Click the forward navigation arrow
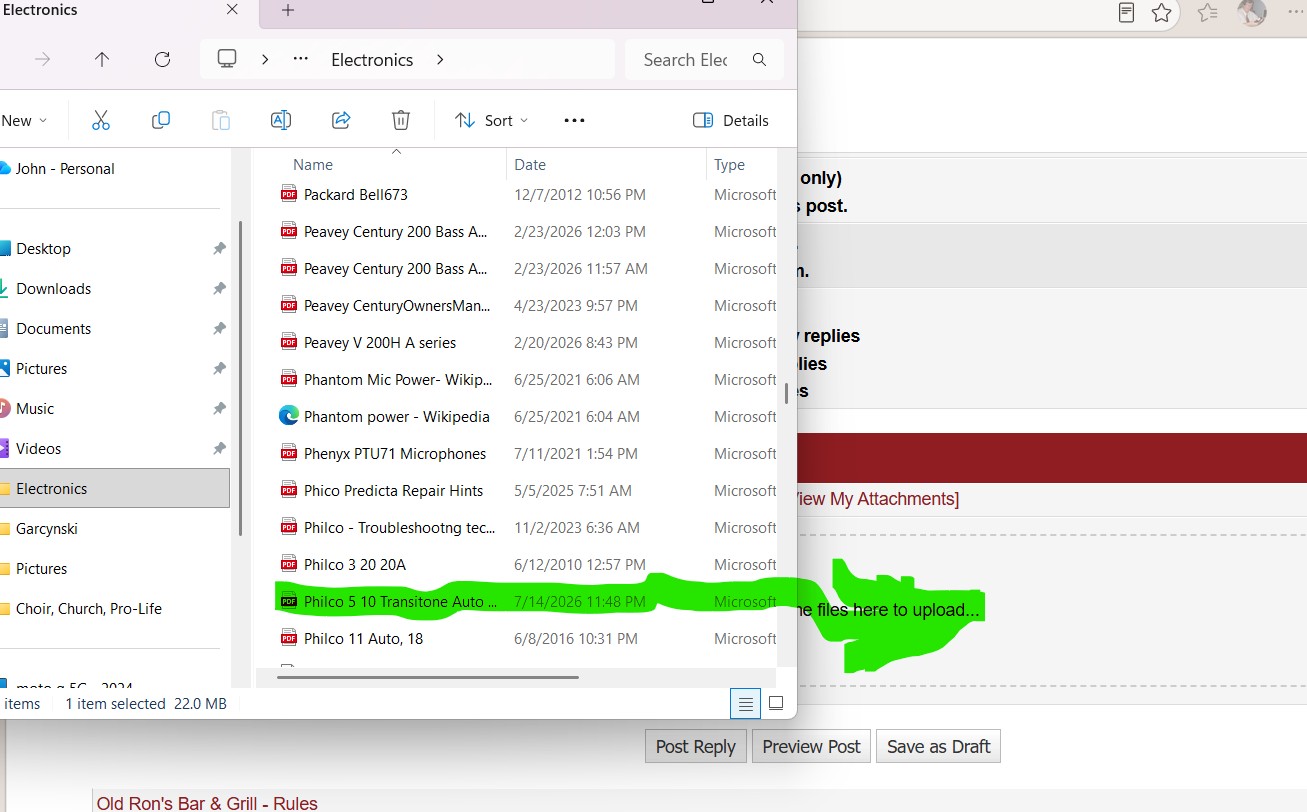The image size is (1307, 812). [x=42, y=60]
